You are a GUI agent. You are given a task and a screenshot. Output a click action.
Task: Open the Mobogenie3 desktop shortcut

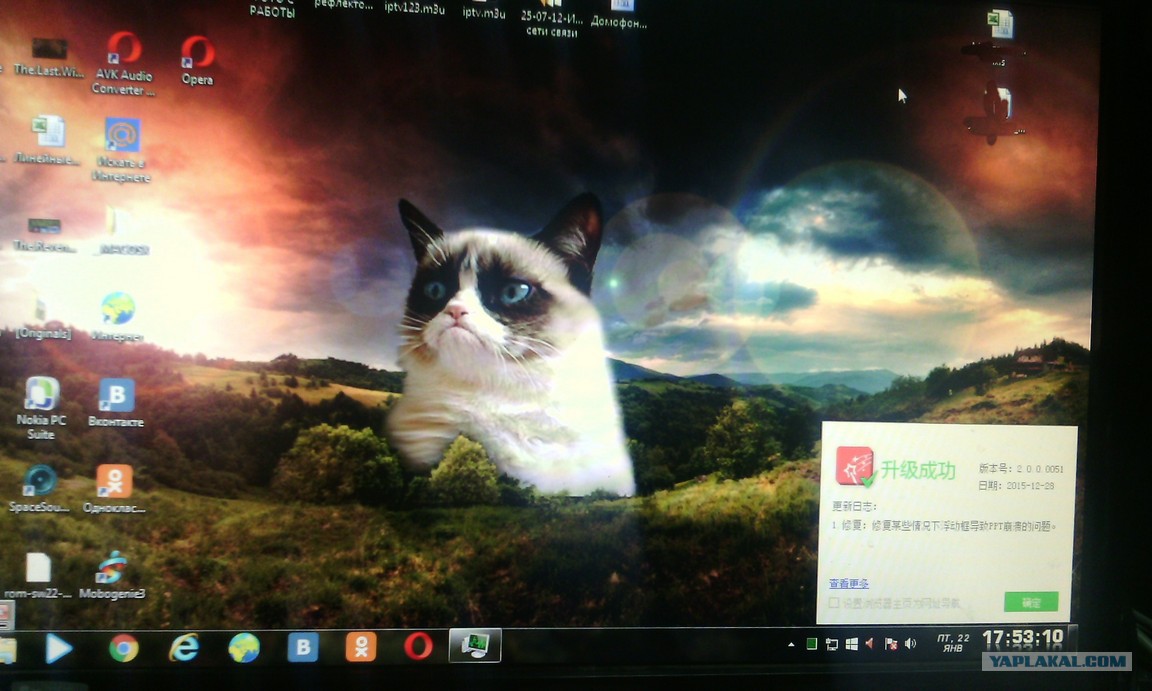point(112,576)
